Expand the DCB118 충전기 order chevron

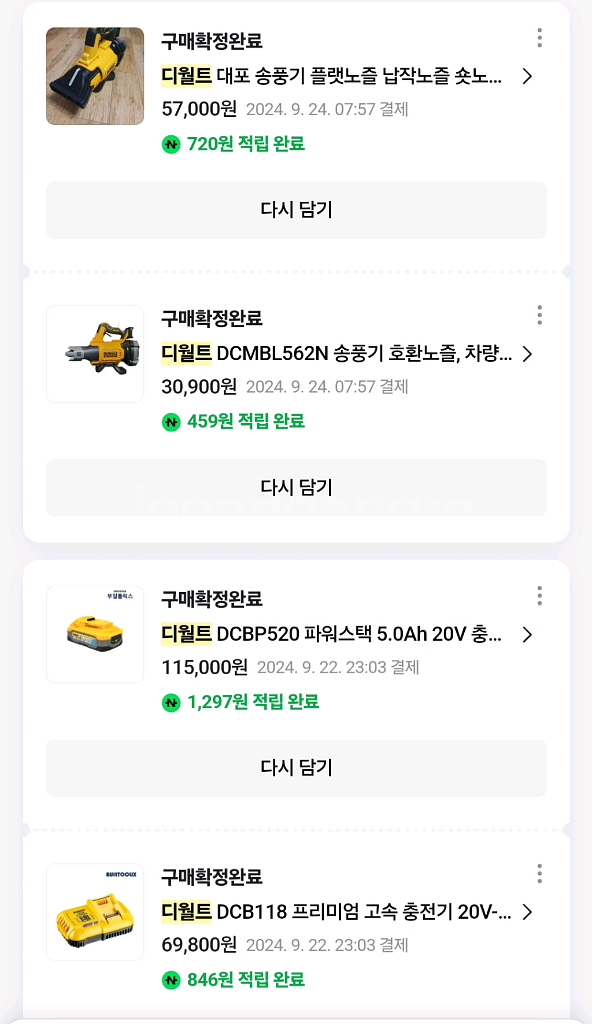coord(529,912)
